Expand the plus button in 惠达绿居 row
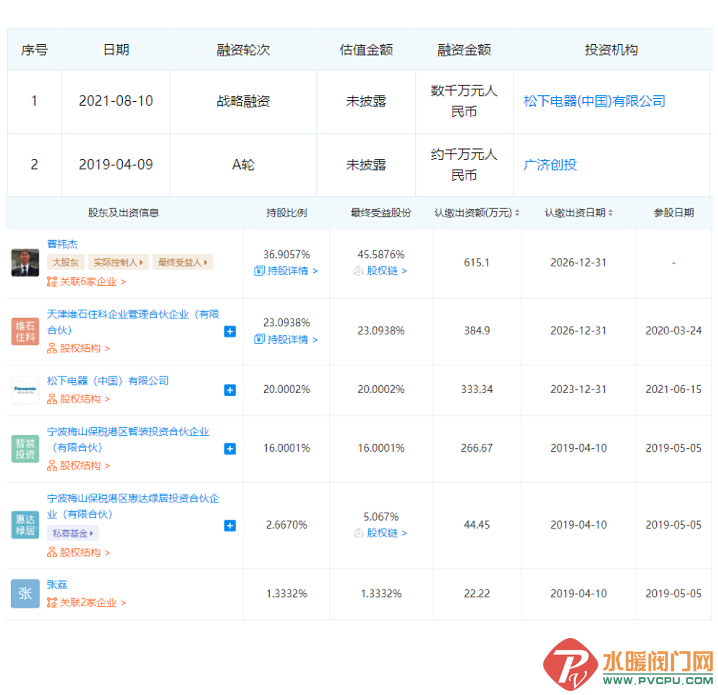Image resolution: width=718 pixels, height=695 pixels. coord(230,526)
